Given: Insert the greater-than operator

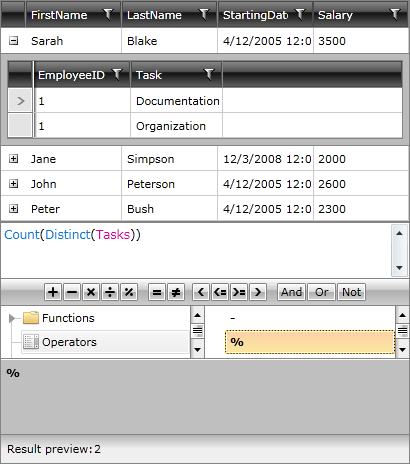Looking at the screenshot, I should coord(258,292).
